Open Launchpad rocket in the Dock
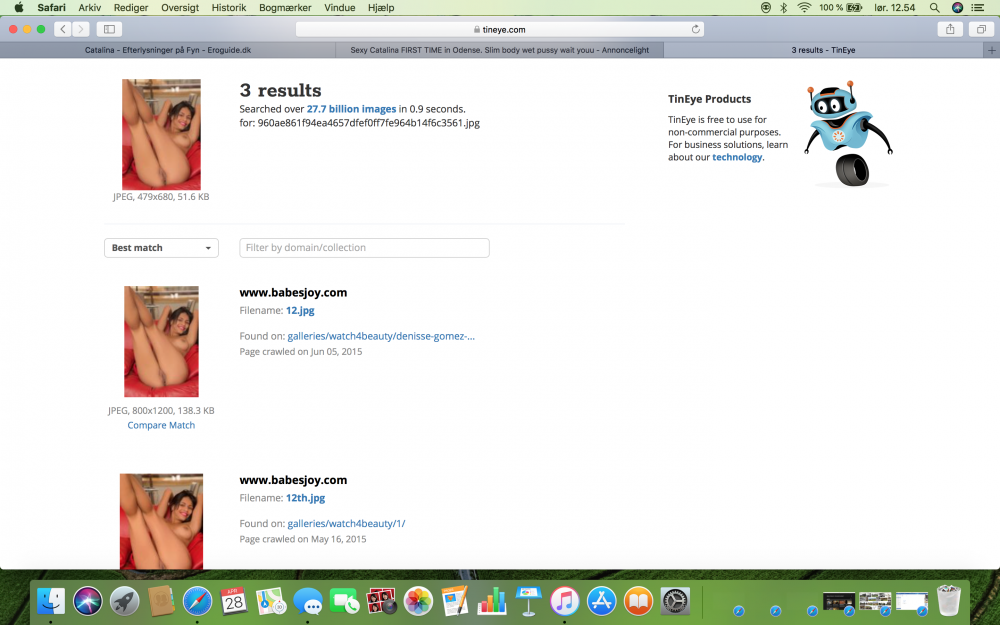This screenshot has width=1000, height=625. 124,601
